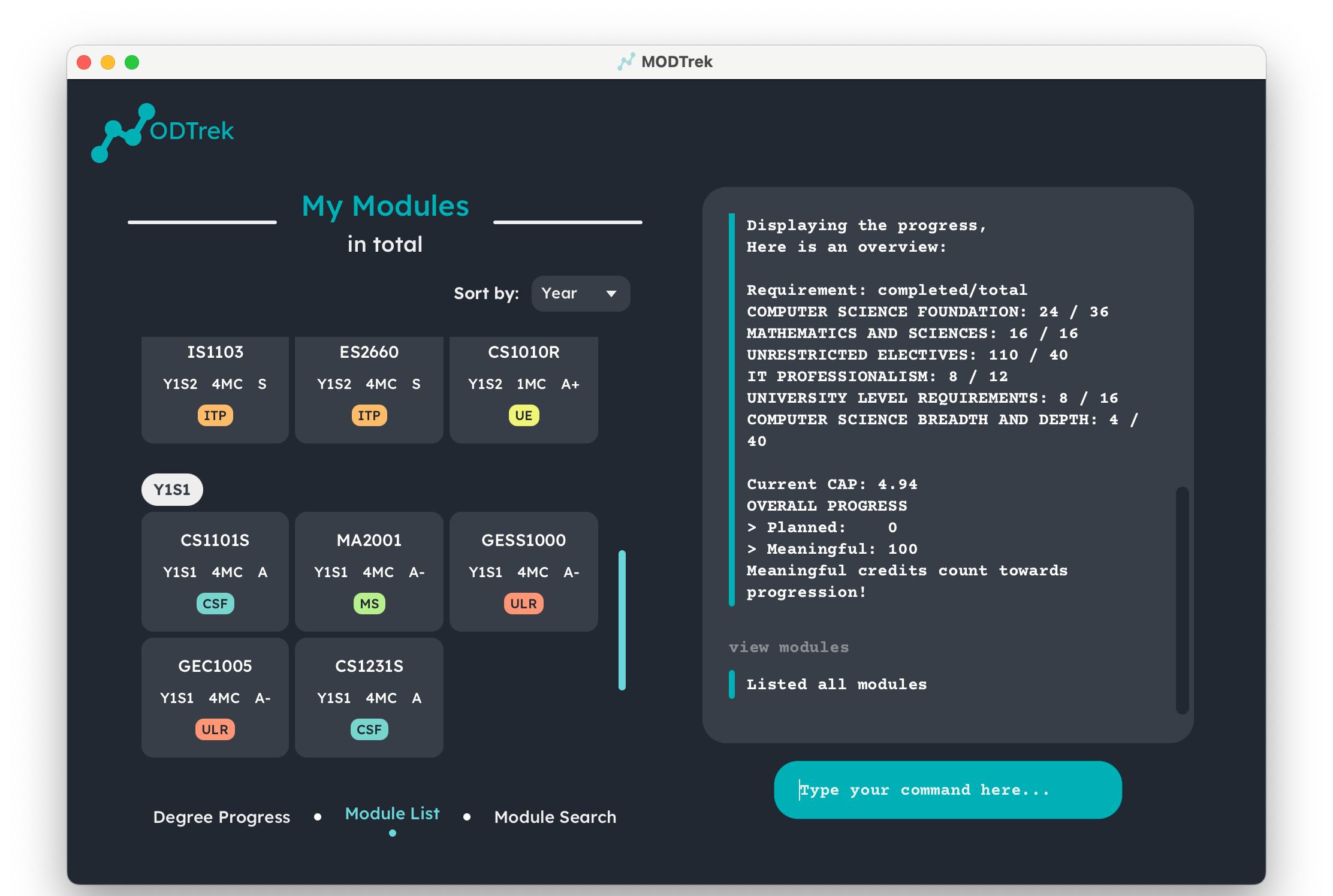
Task: Click the Y1S1 semester group label
Action: tap(172, 490)
